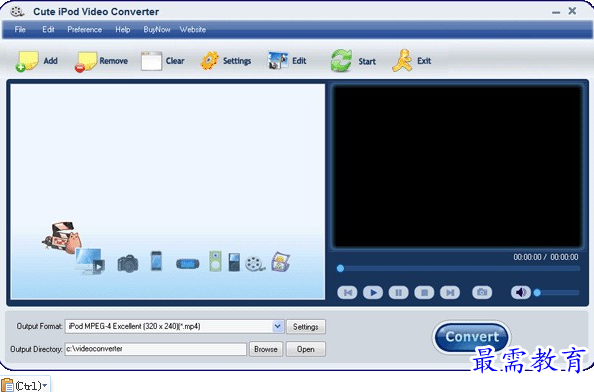Click the black video preview area
This screenshot has height=392, width=594.
point(457,166)
